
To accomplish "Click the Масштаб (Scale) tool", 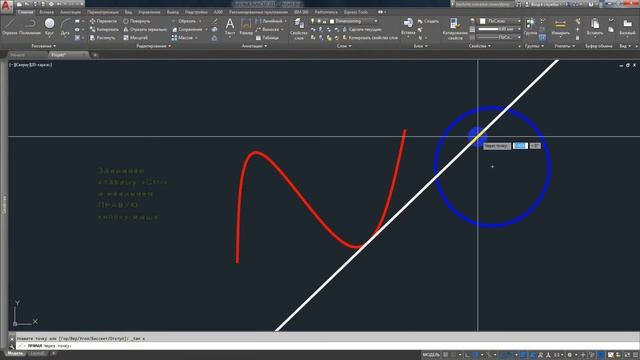I will click(x=135, y=38).
